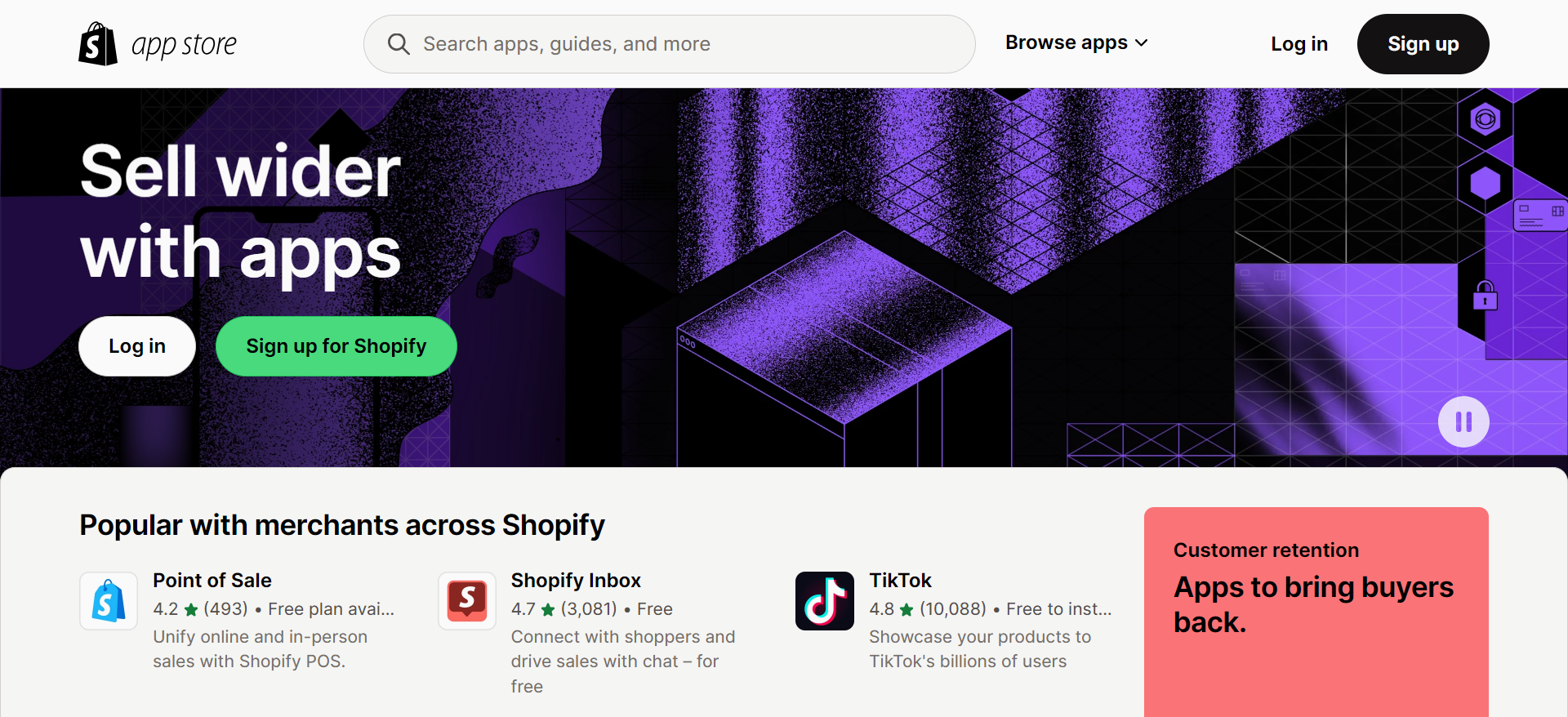1568x717 pixels.
Task: Click the Sign up button in the header
Action: click(x=1423, y=44)
